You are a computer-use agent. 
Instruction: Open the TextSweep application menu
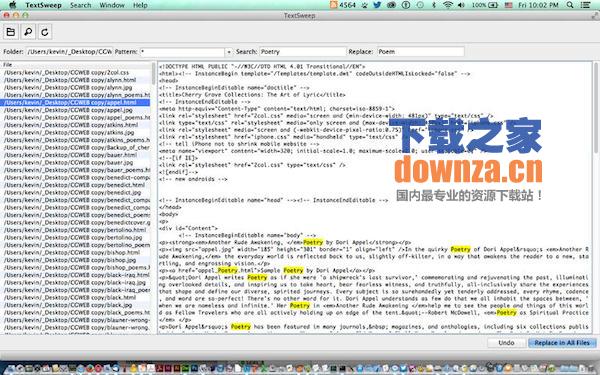point(43,5)
